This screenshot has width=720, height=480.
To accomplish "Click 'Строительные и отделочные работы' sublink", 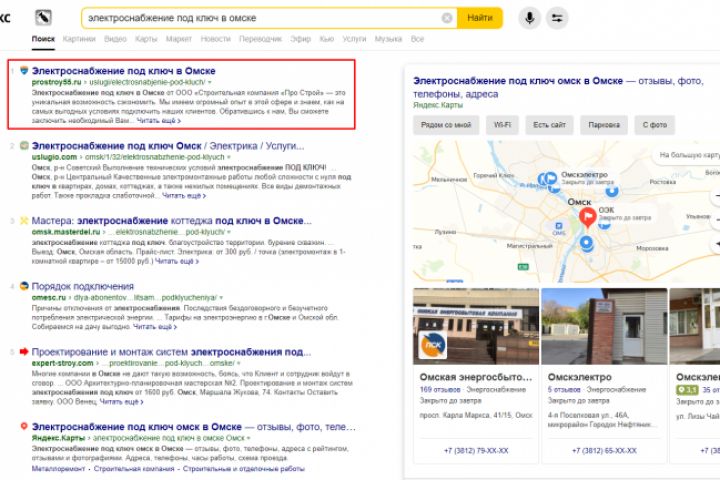I will coord(244,469).
